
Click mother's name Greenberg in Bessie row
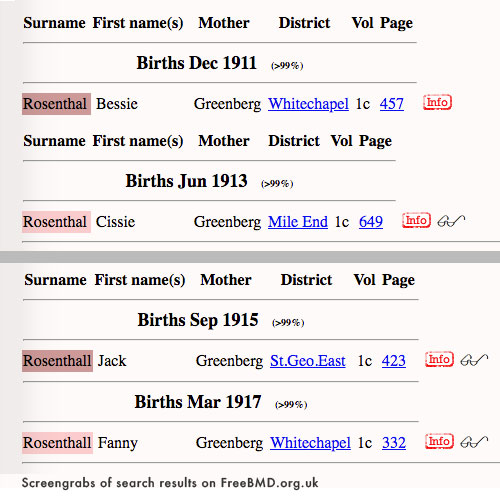[x=227, y=104]
